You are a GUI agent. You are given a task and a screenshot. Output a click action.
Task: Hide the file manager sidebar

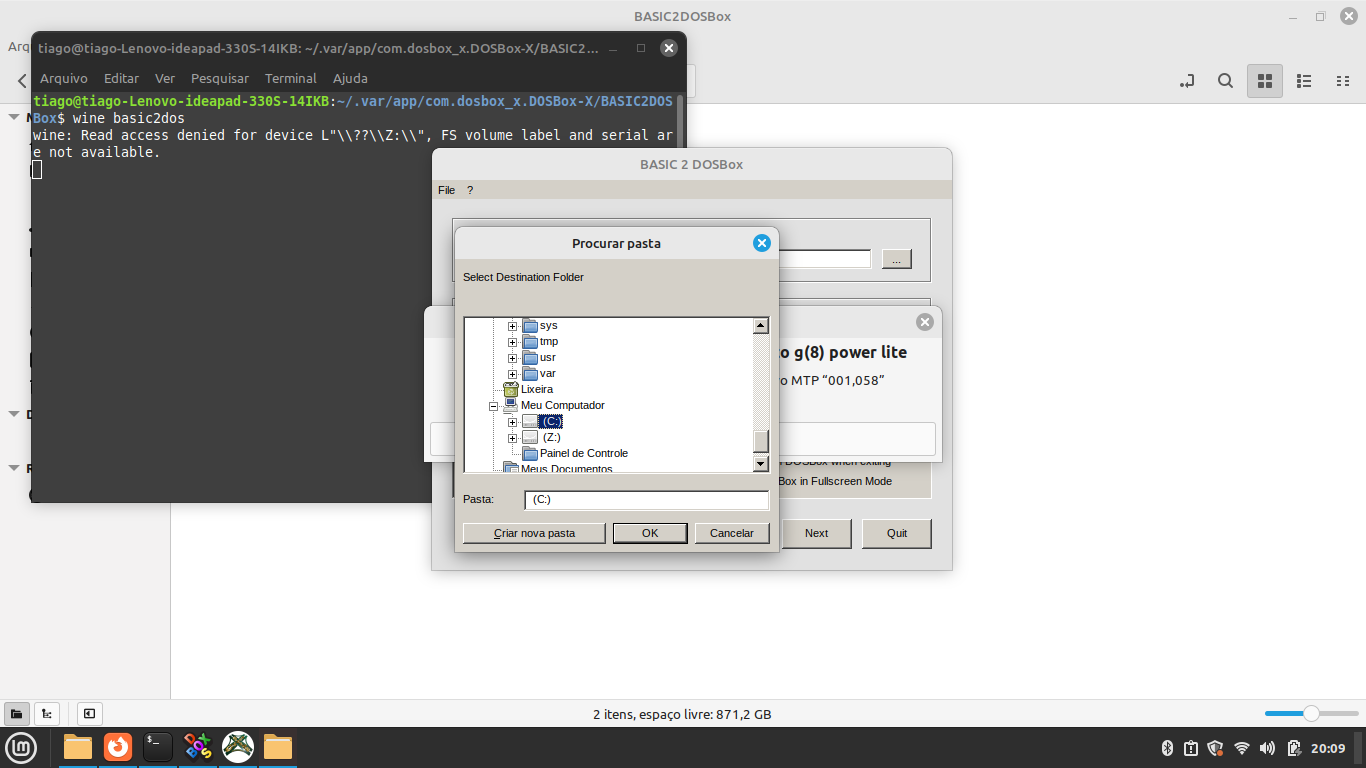pos(89,714)
